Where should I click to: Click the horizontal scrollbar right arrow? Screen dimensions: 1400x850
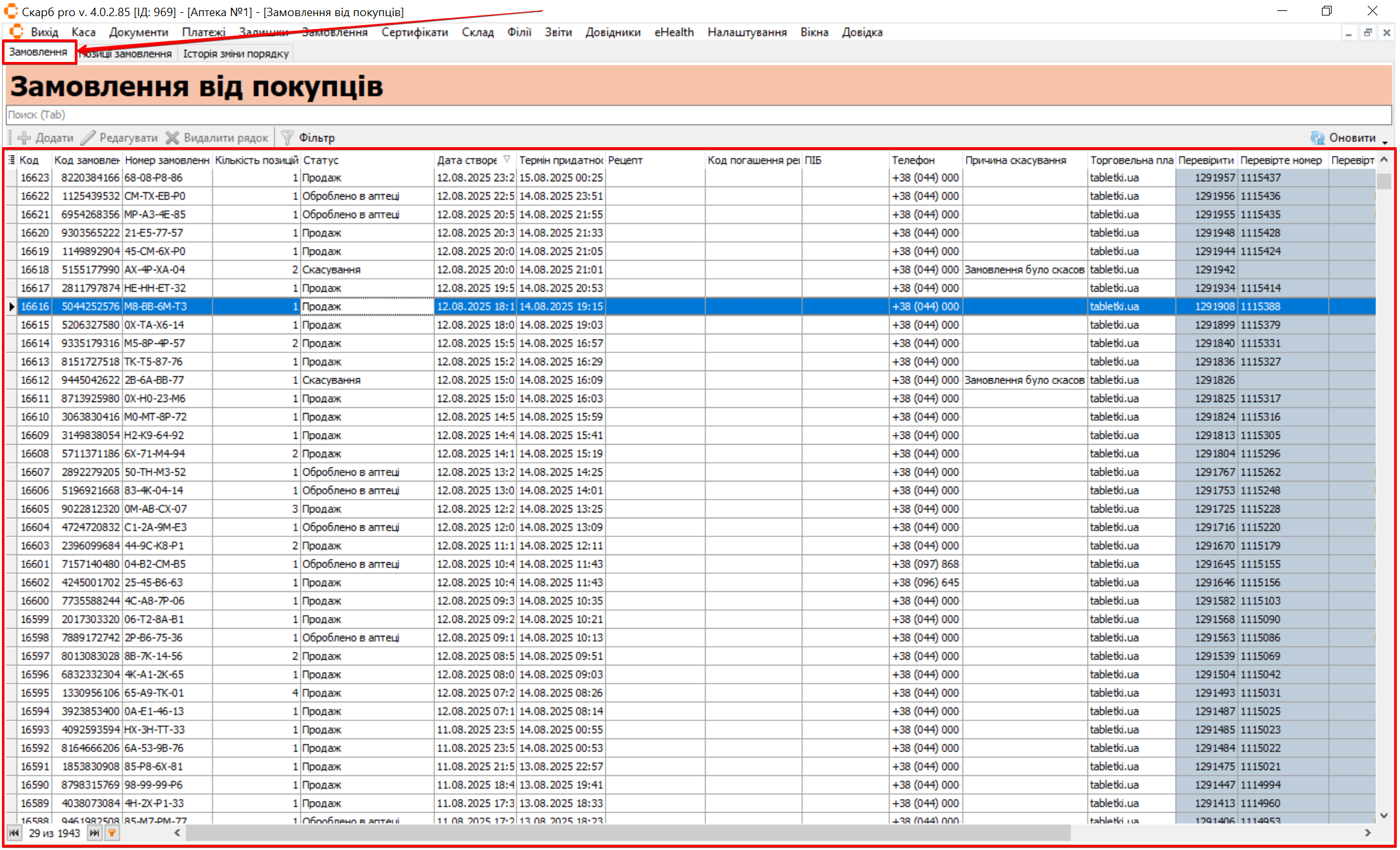1367,833
